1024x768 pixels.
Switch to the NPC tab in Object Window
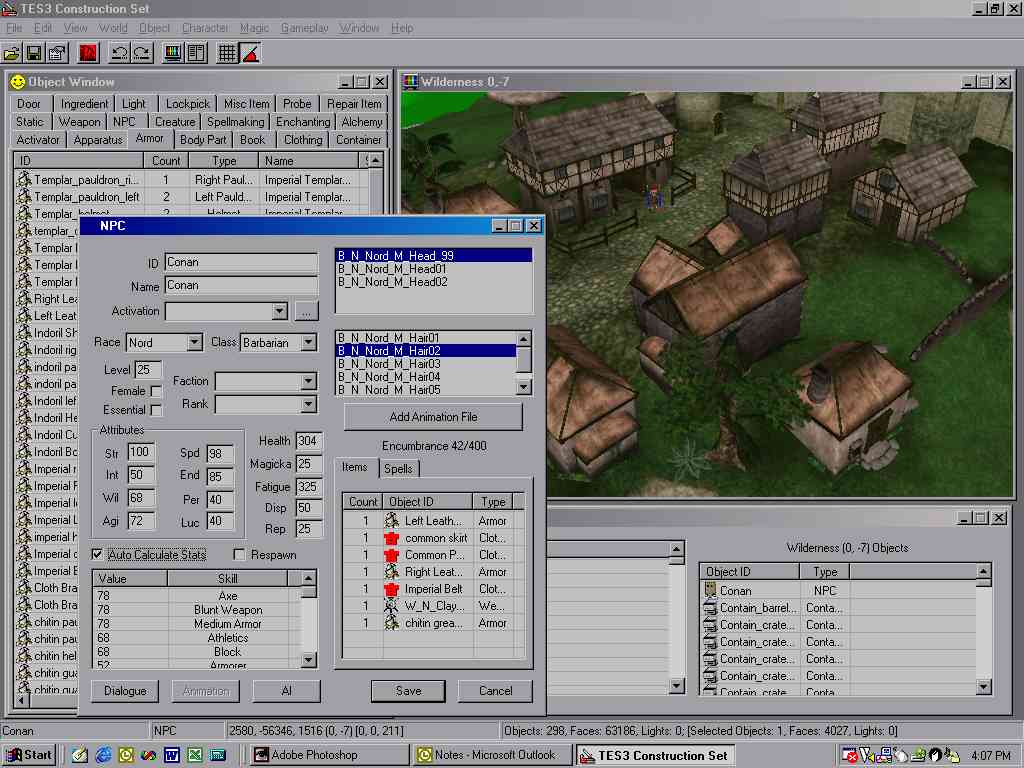(x=124, y=122)
